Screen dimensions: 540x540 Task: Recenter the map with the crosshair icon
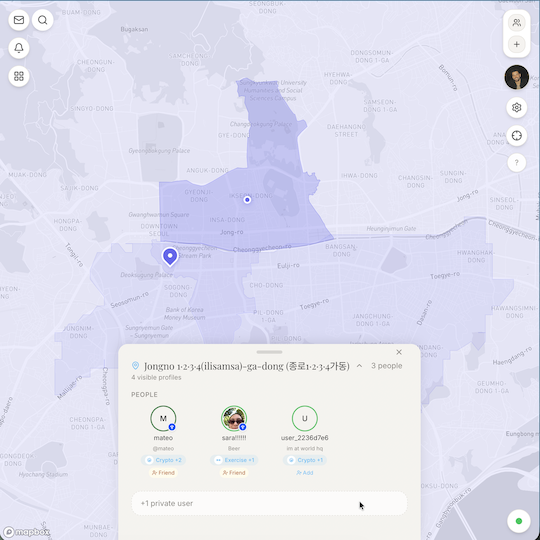[x=517, y=136]
